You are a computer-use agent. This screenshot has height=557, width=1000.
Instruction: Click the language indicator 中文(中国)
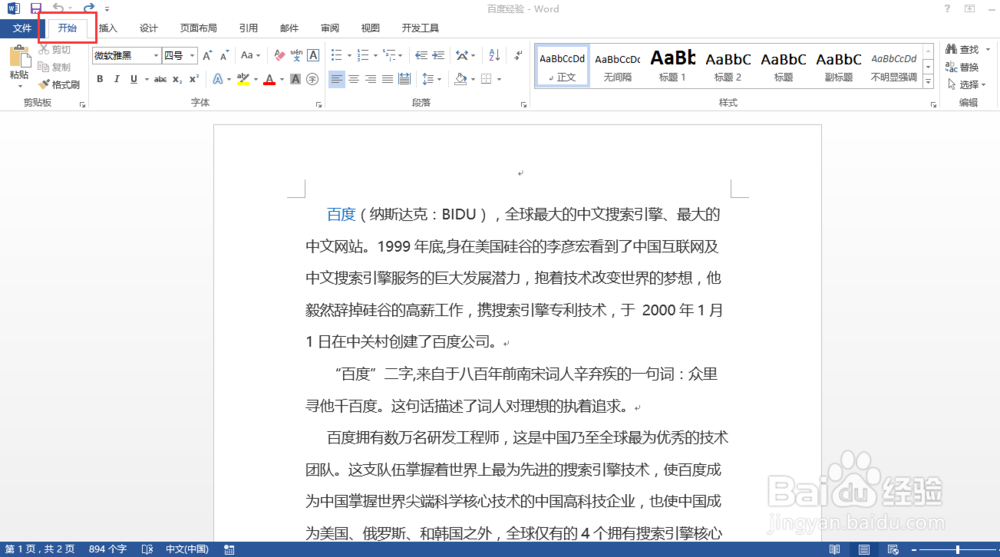tap(187, 549)
